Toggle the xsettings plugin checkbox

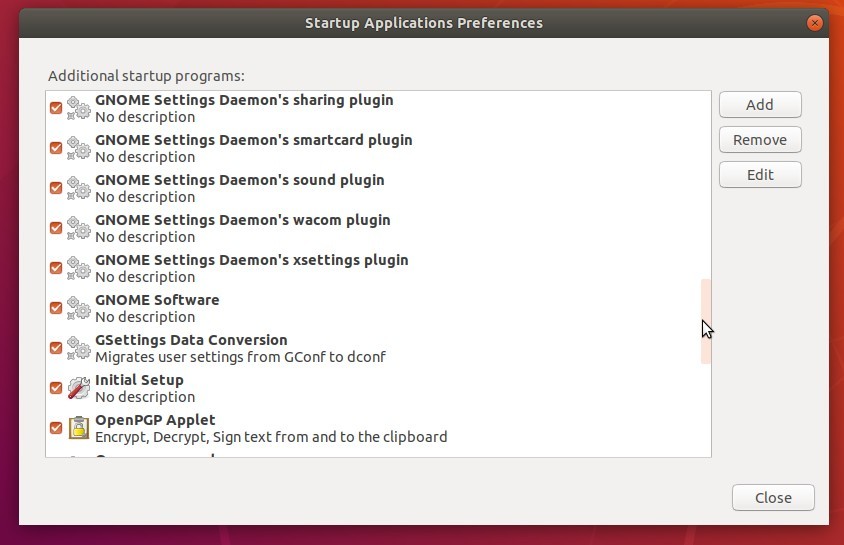(x=56, y=268)
